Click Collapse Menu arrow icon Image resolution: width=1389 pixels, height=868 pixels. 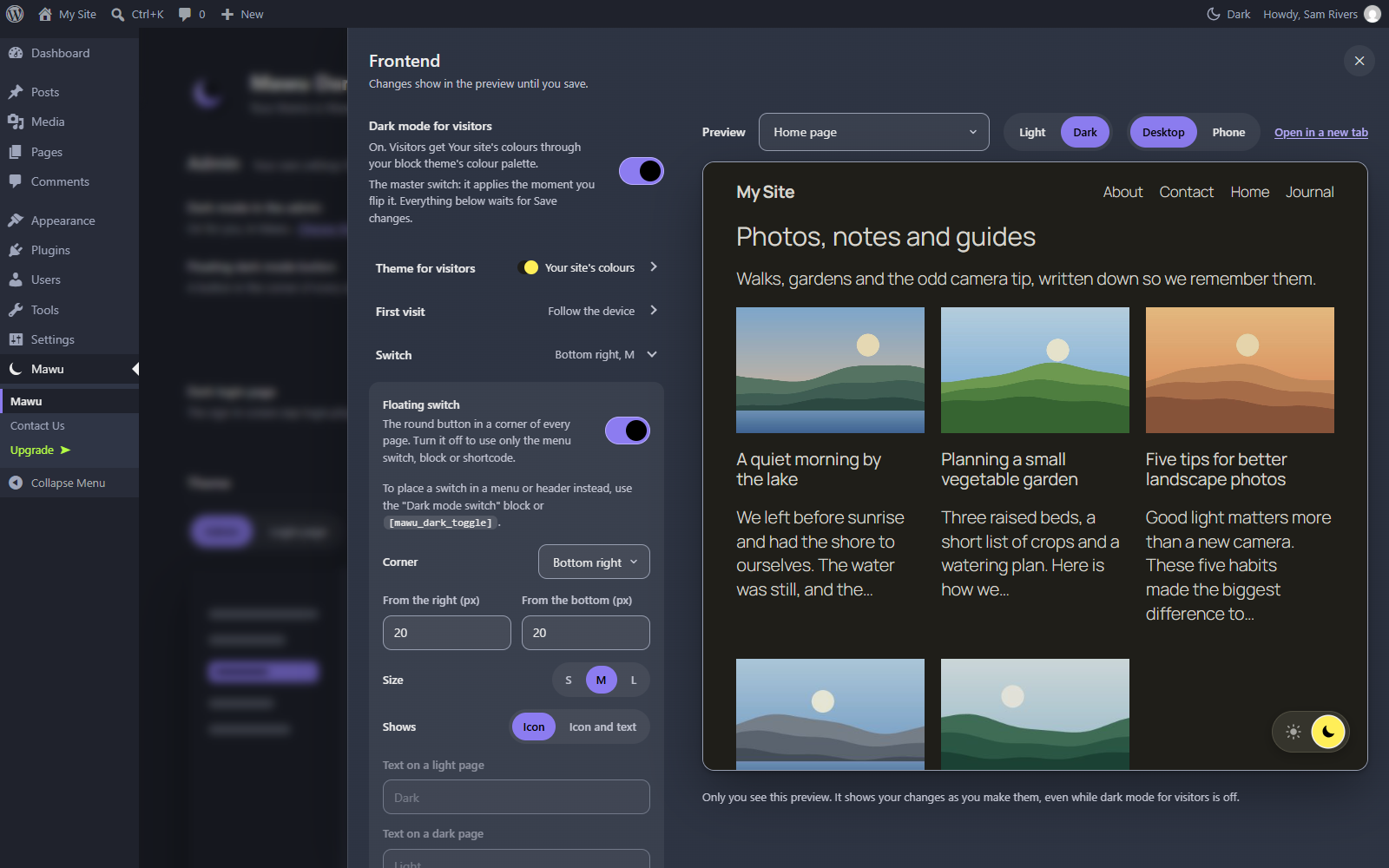[x=16, y=483]
